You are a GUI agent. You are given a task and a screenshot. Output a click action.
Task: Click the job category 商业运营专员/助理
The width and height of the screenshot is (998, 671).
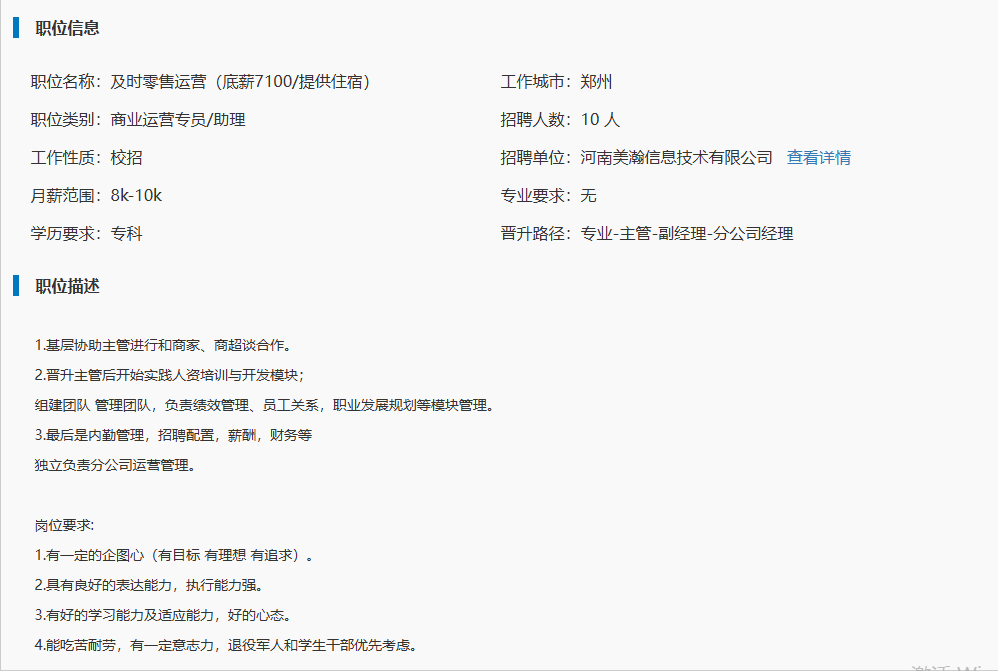(x=178, y=120)
